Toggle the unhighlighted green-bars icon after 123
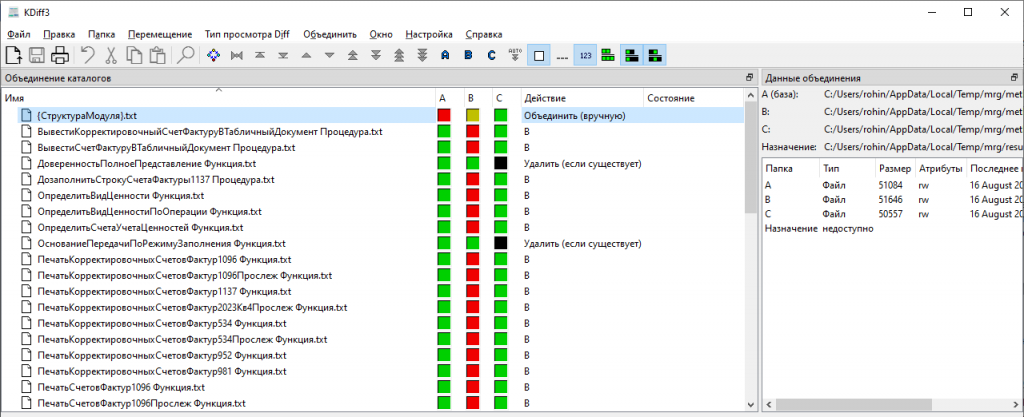 coord(608,55)
